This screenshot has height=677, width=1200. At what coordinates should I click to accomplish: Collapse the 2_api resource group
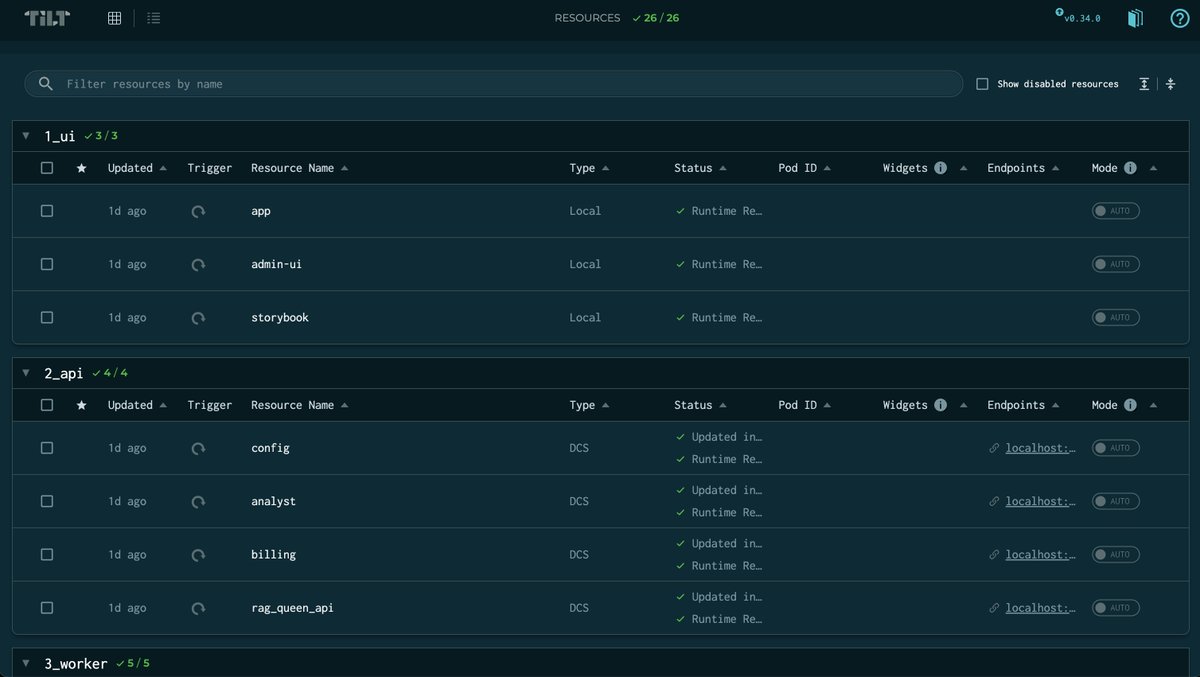click(x=26, y=373)
